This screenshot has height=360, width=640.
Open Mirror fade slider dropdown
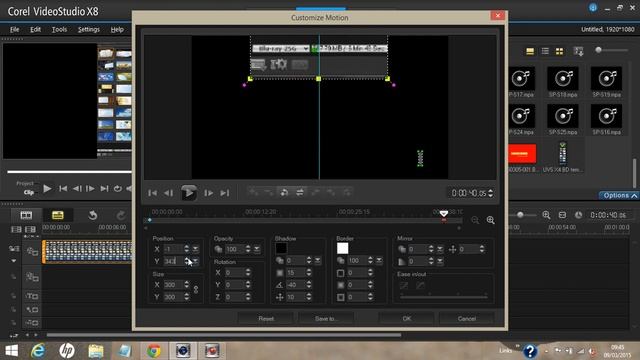[440, 261]
